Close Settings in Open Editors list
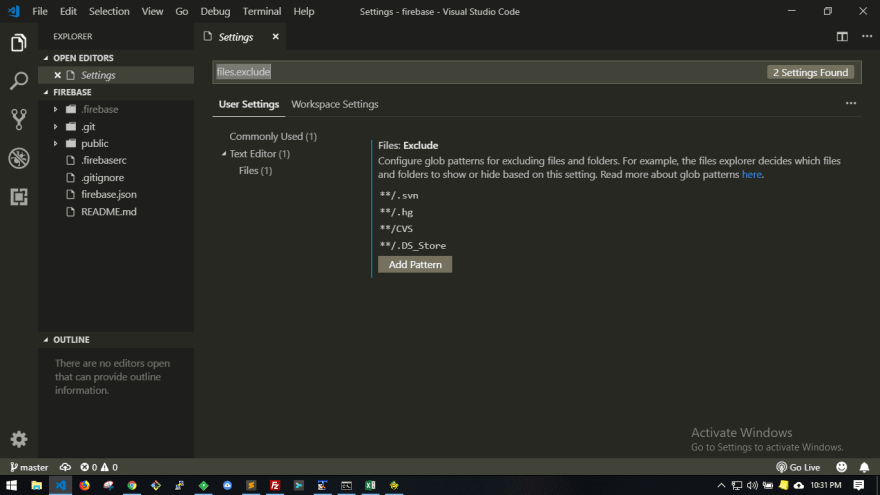The height and width of the screenshot is (495, 880). tap(57, 75)
